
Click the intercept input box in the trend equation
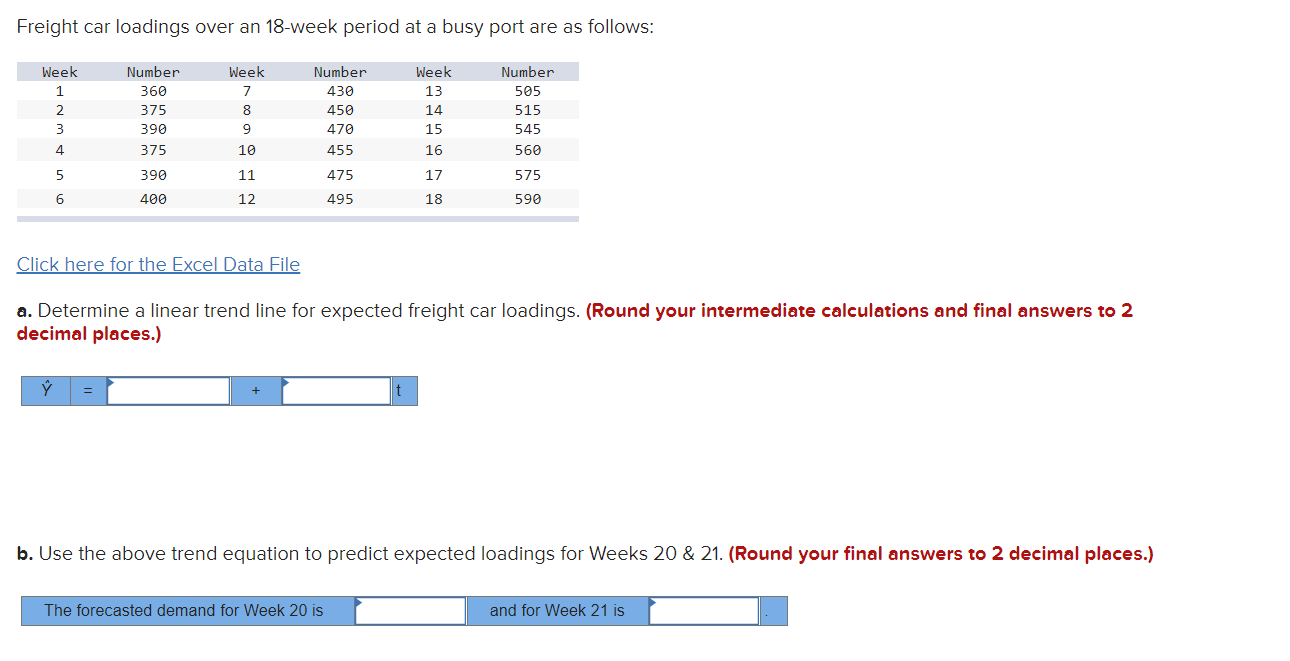tap(168, 390)
